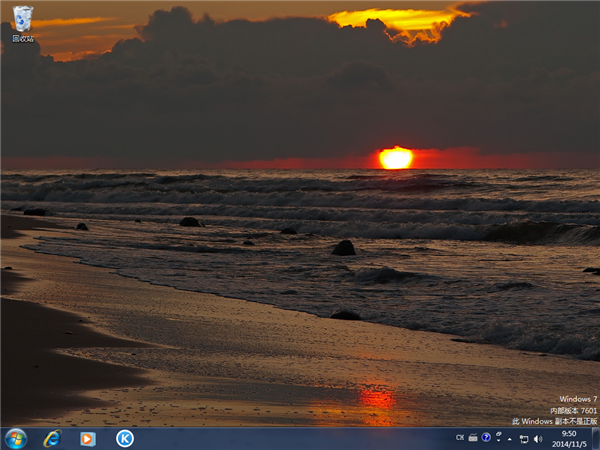Open the Windows Start menu orb
Image resolution: width=600 pixels, height=450 pixels.
16,438
